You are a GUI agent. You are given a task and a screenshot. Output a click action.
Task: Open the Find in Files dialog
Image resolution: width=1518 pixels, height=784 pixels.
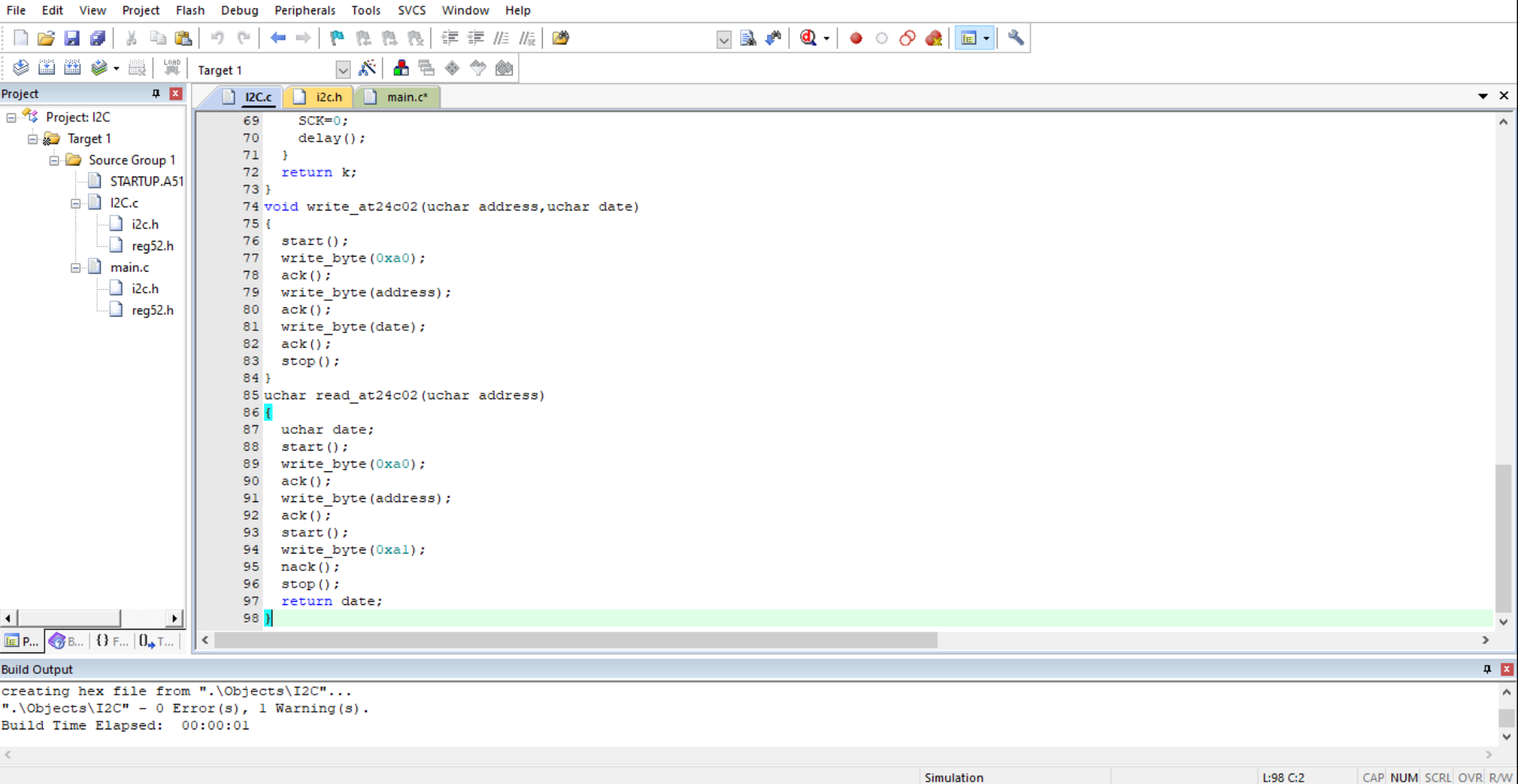561,38
